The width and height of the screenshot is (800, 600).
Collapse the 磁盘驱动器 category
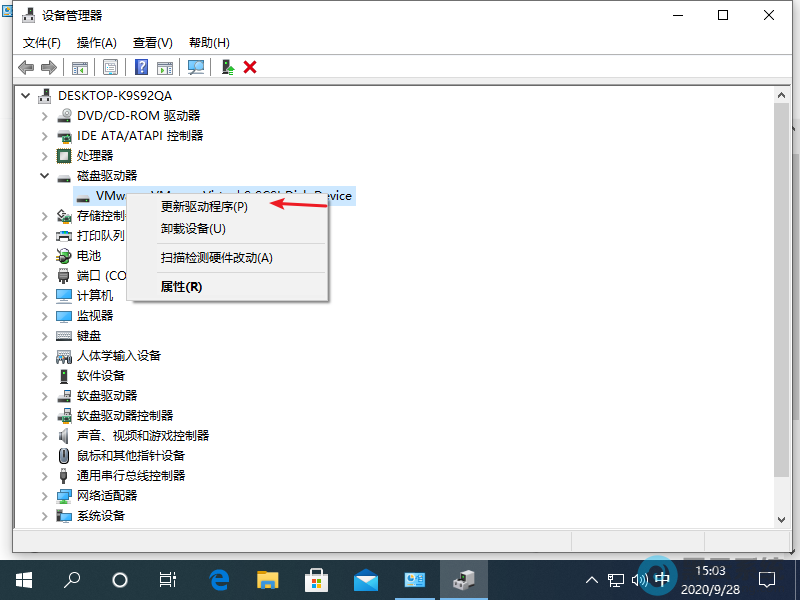[44, 176]
